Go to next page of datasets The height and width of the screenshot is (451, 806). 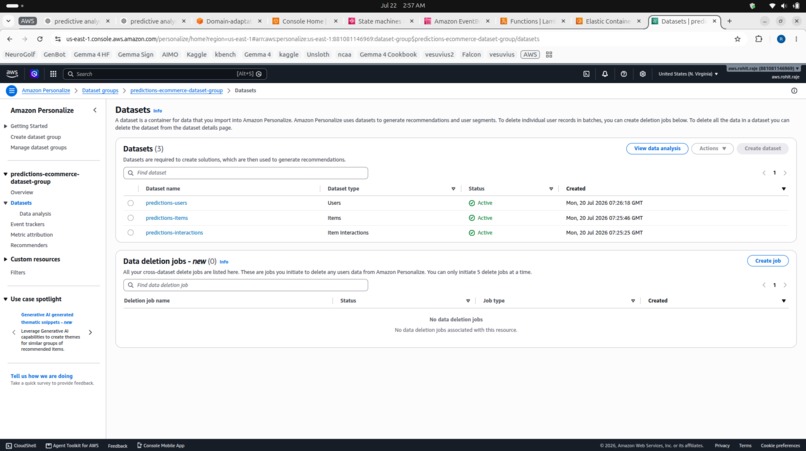(x=785, y=173)
